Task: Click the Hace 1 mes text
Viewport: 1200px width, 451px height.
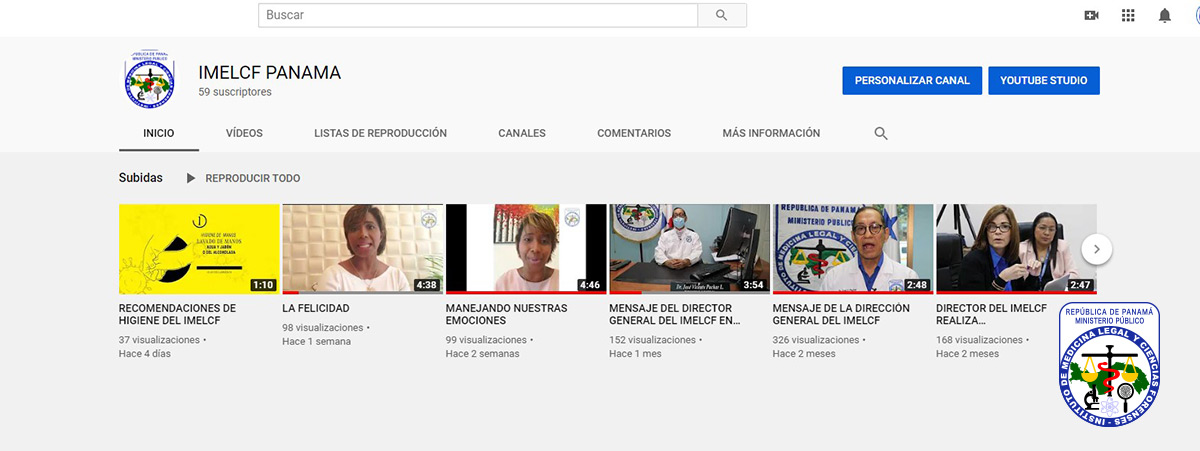Action: 635,354
